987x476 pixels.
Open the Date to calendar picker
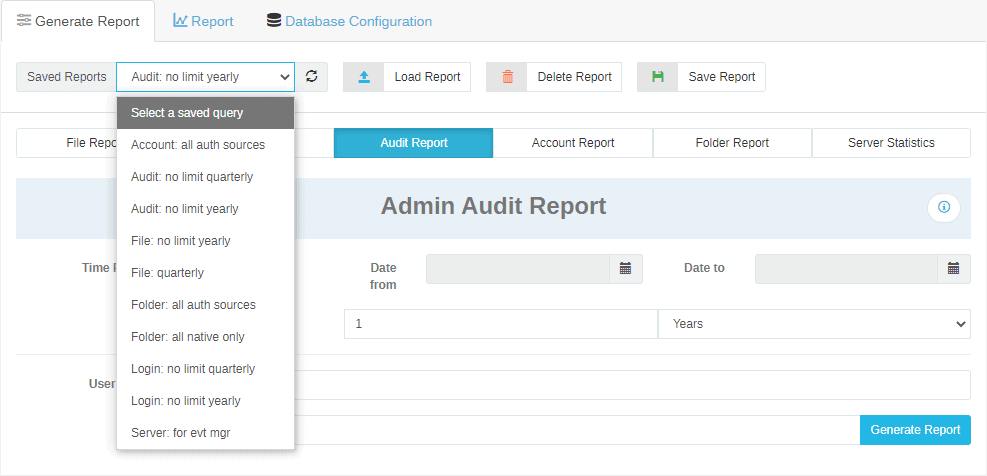[954, 268]
